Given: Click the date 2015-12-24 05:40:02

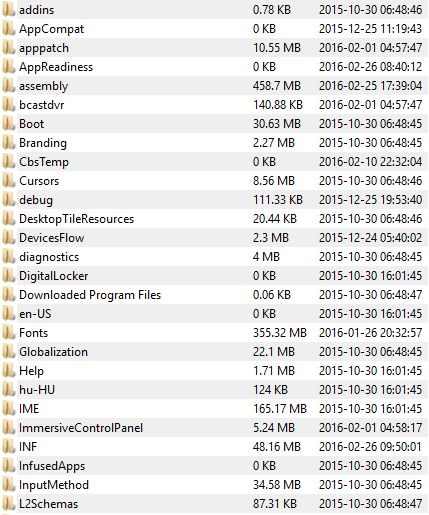Looking at the screenshot, I should pyautogui.click(x=370, y=238).
